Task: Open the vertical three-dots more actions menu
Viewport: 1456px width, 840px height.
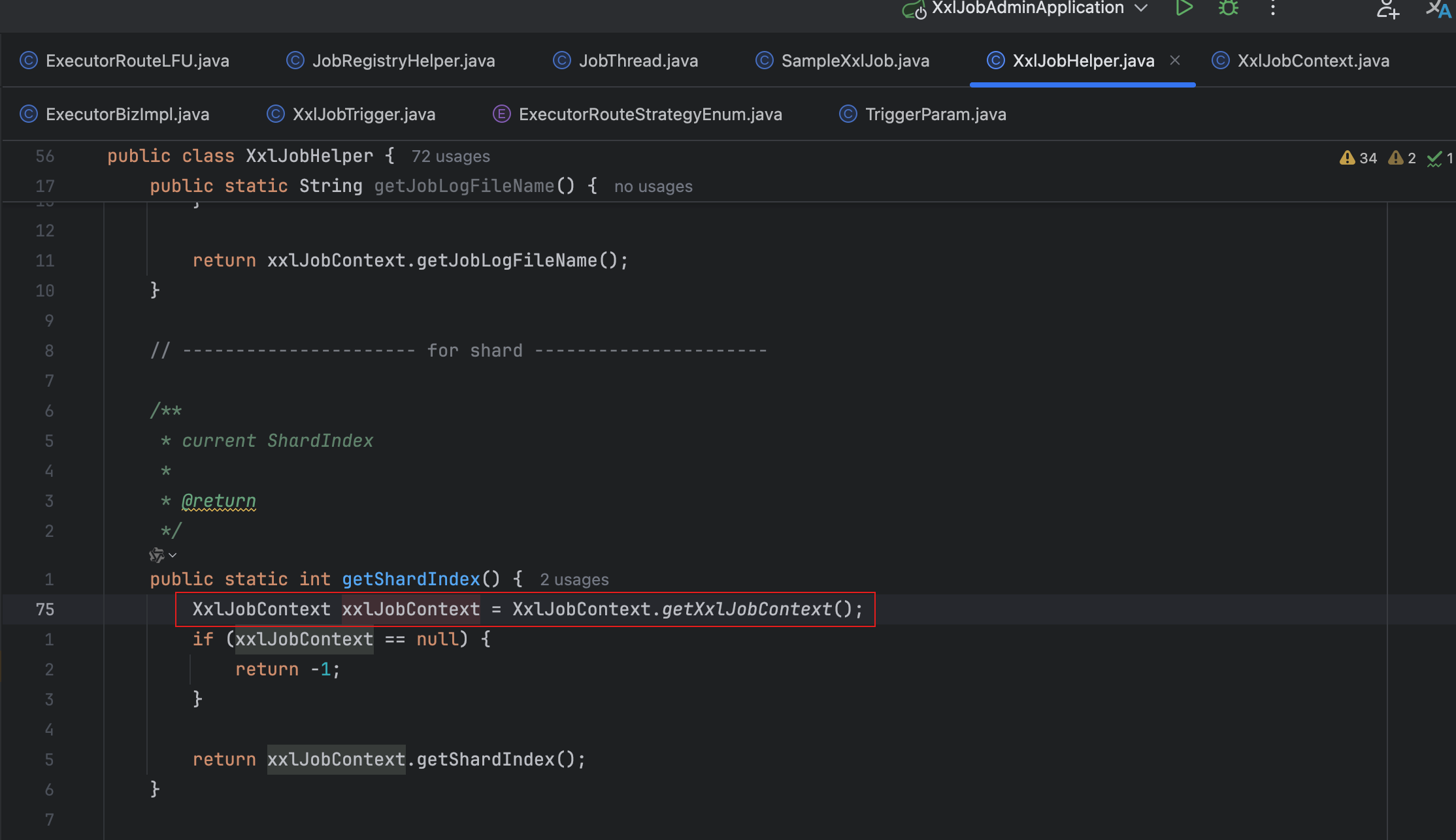Action: pyautogui.click(x=1273, y=8)
